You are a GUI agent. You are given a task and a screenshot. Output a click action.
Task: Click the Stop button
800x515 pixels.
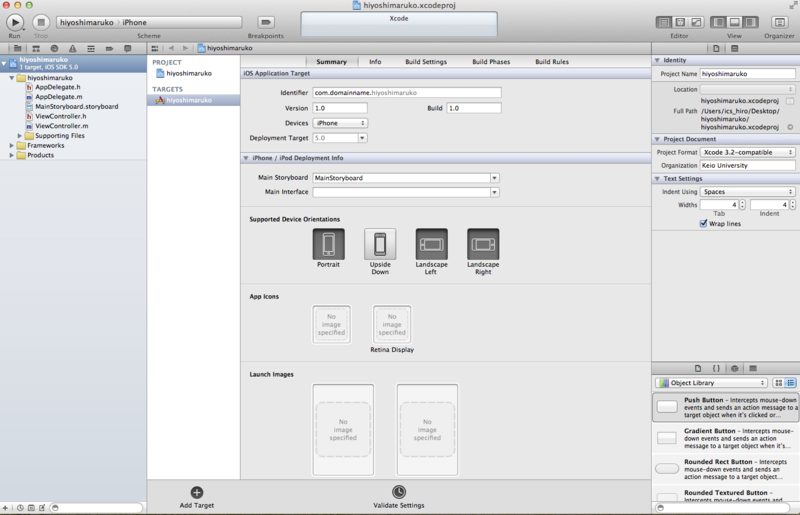(x=41, y=22)
